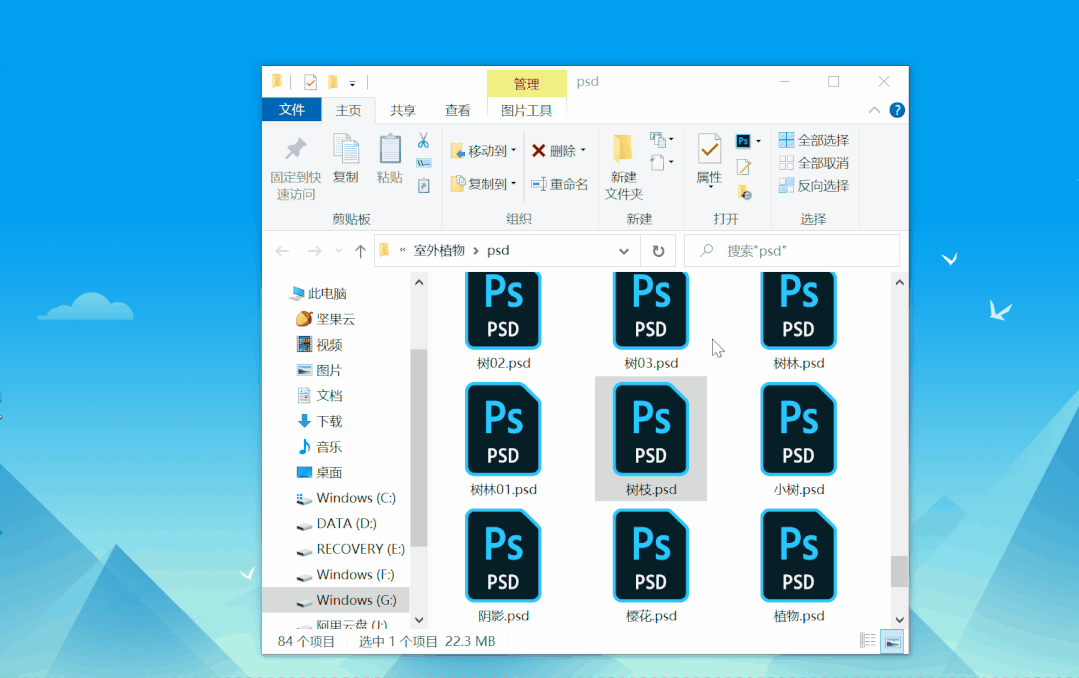Open Explorer help with the blue question mark
1079x678 pixels.
[x=897, y=110]
